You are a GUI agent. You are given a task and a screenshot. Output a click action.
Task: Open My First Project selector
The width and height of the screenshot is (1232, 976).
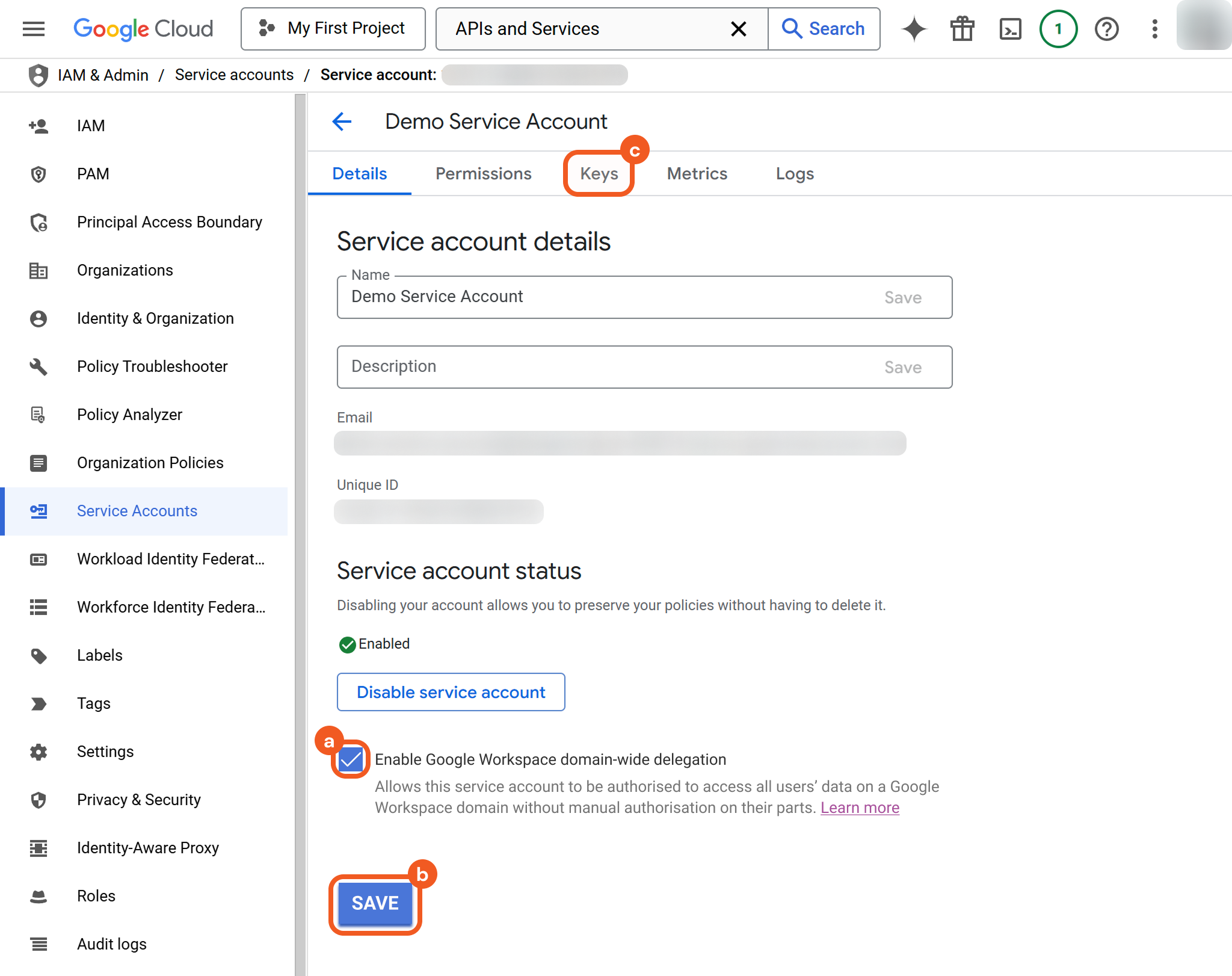333,29
